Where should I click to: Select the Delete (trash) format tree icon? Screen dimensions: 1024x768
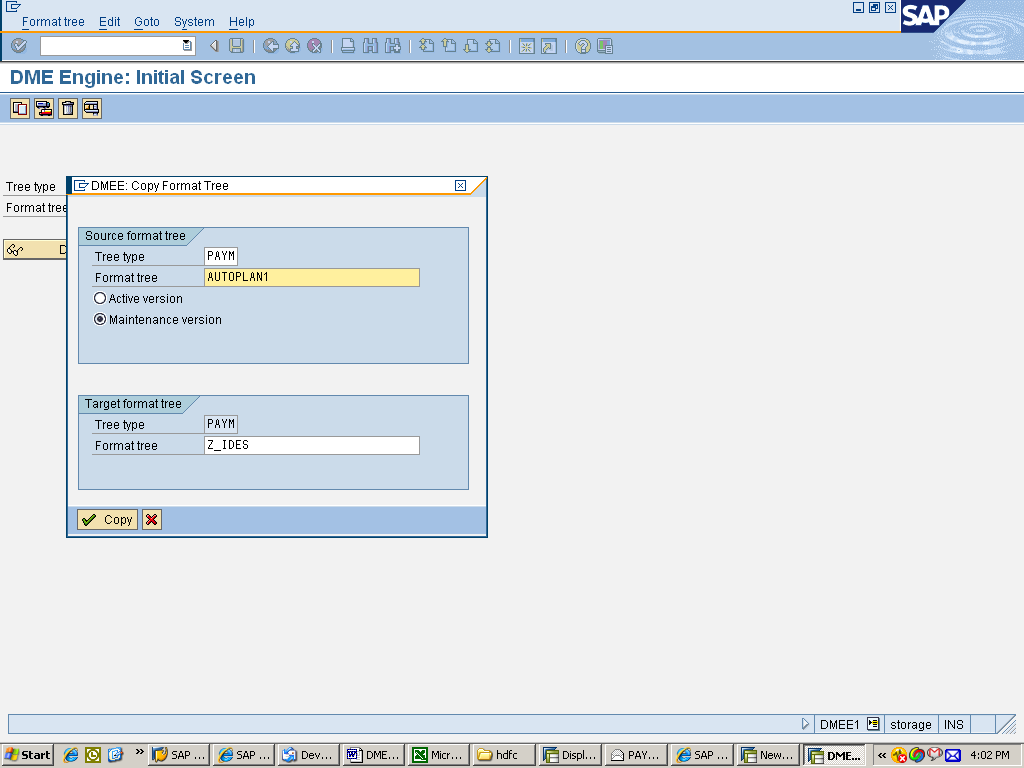67,108
